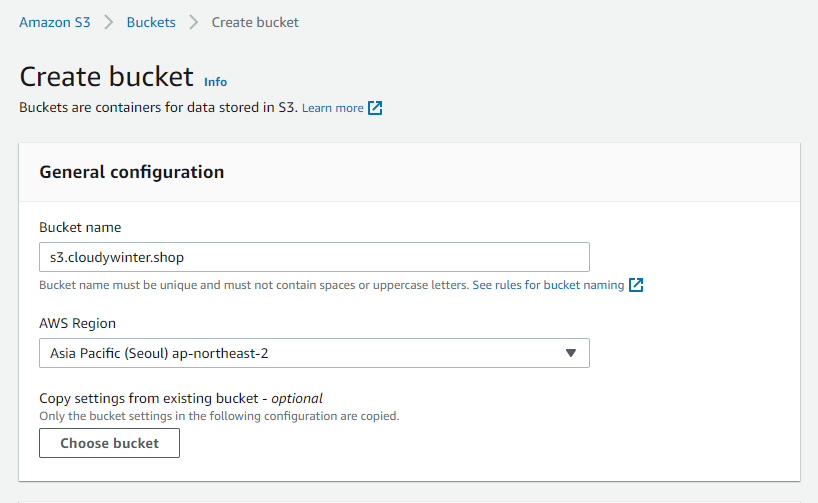Viewport: 818px width, 503px height.
Task: Navigate to Buckets breadcrumb
Action: [151, 22]
